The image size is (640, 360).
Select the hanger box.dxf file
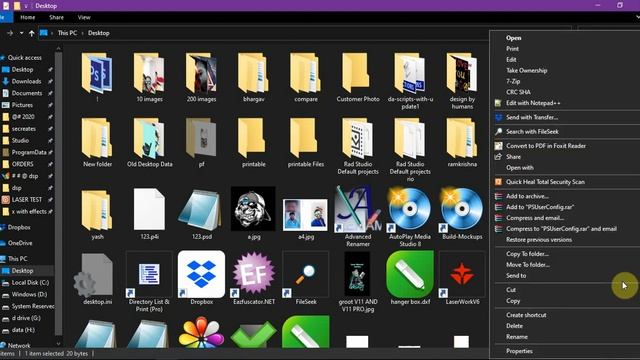coord(410,278)
